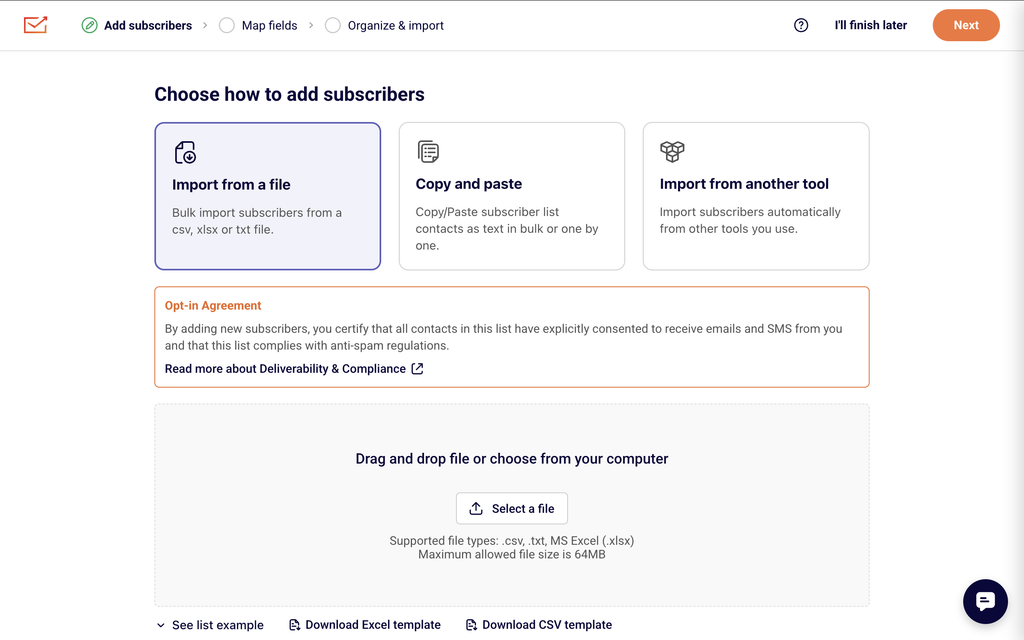
Task: Click the Drag and drop file text
Action: [512, 459]
